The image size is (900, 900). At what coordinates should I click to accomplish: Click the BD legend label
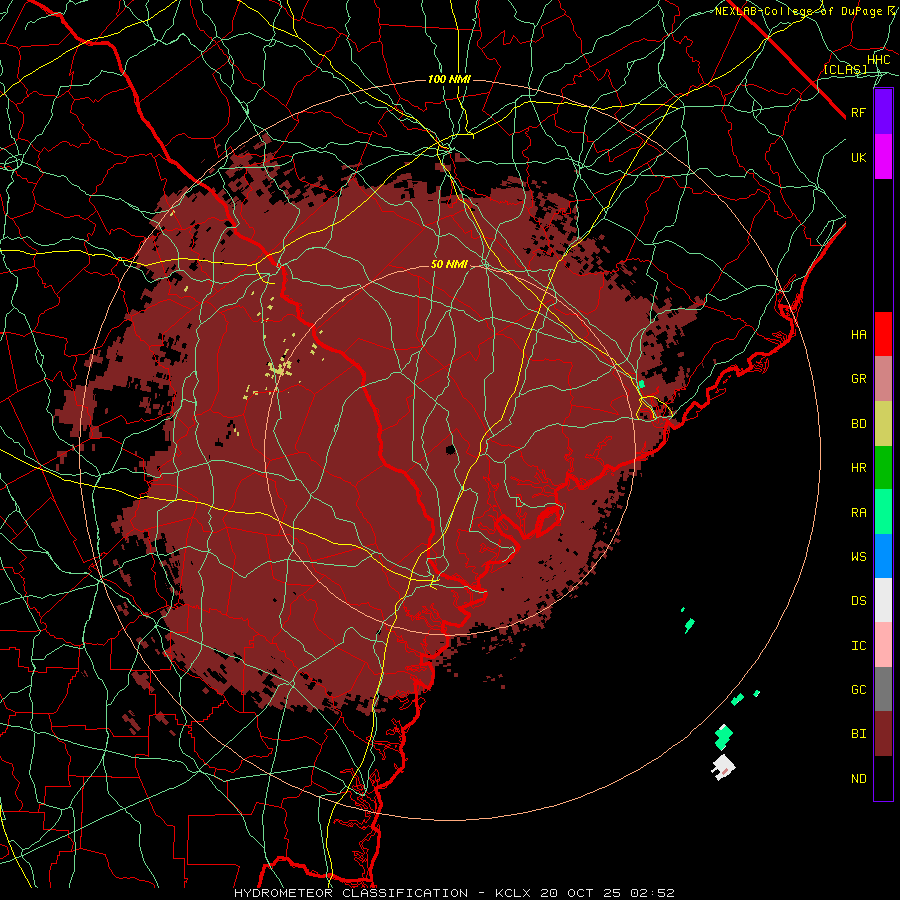coord(858,424)
